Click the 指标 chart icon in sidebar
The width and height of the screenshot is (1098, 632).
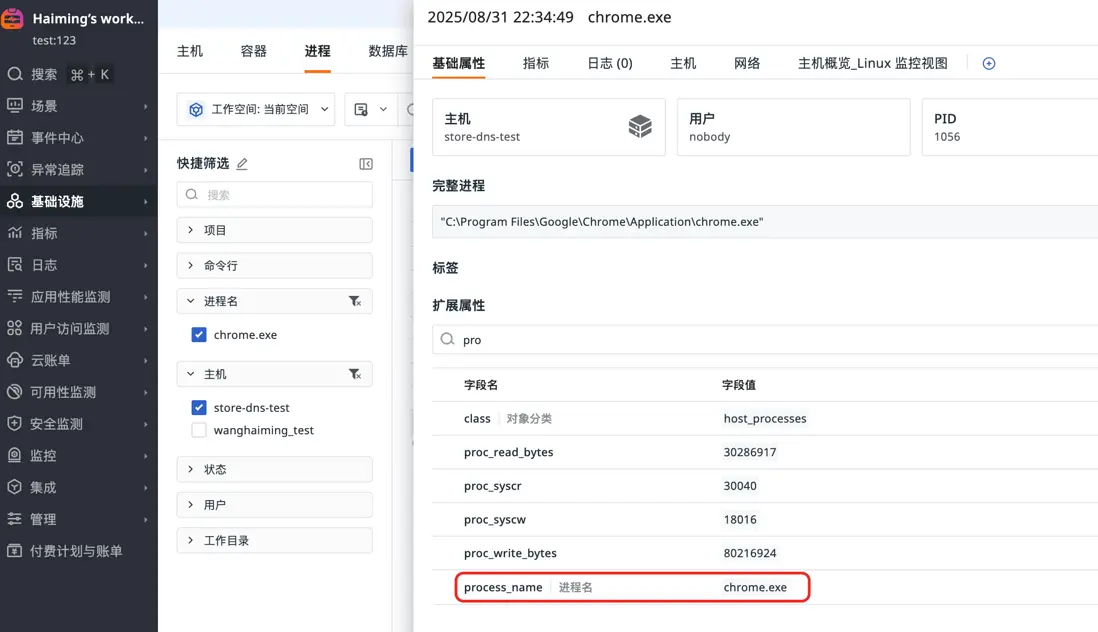coord(15,232)
